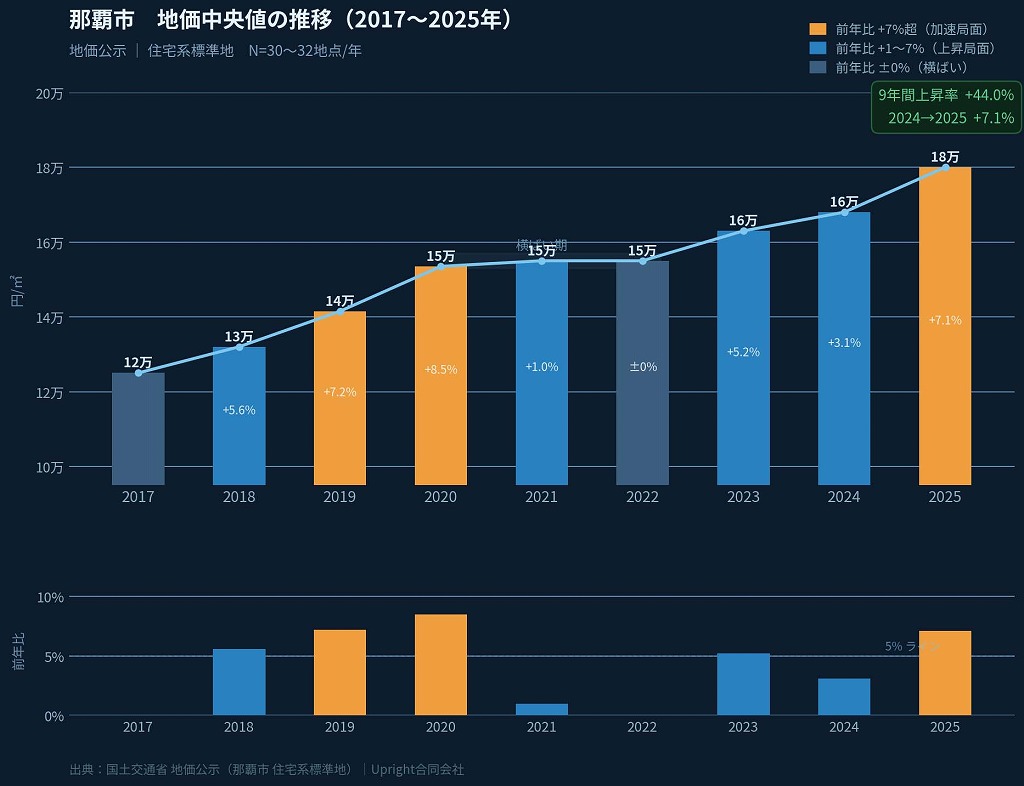Image resolution: width=1024 pixels, height=786 pixels.
Task: Click the 出典：国土交通省 地価公示 source text
Action: click(x=211, y=769)
